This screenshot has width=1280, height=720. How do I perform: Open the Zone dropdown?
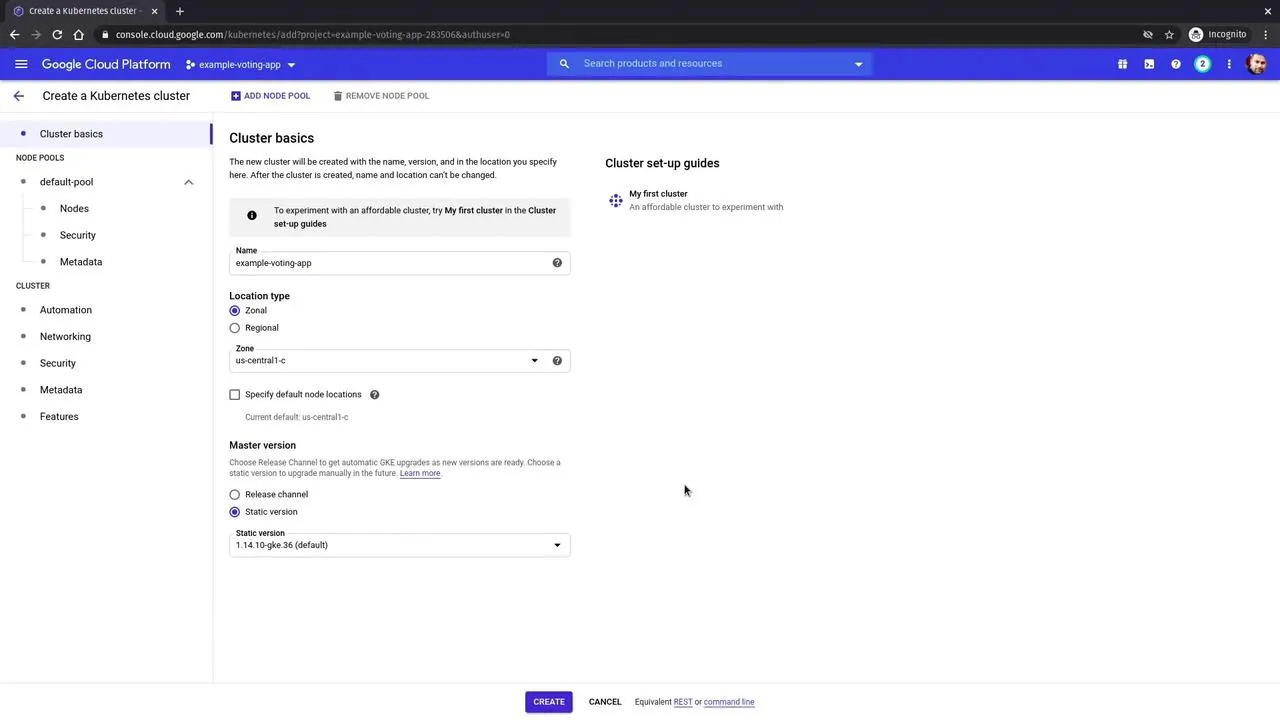click(534, 360)
